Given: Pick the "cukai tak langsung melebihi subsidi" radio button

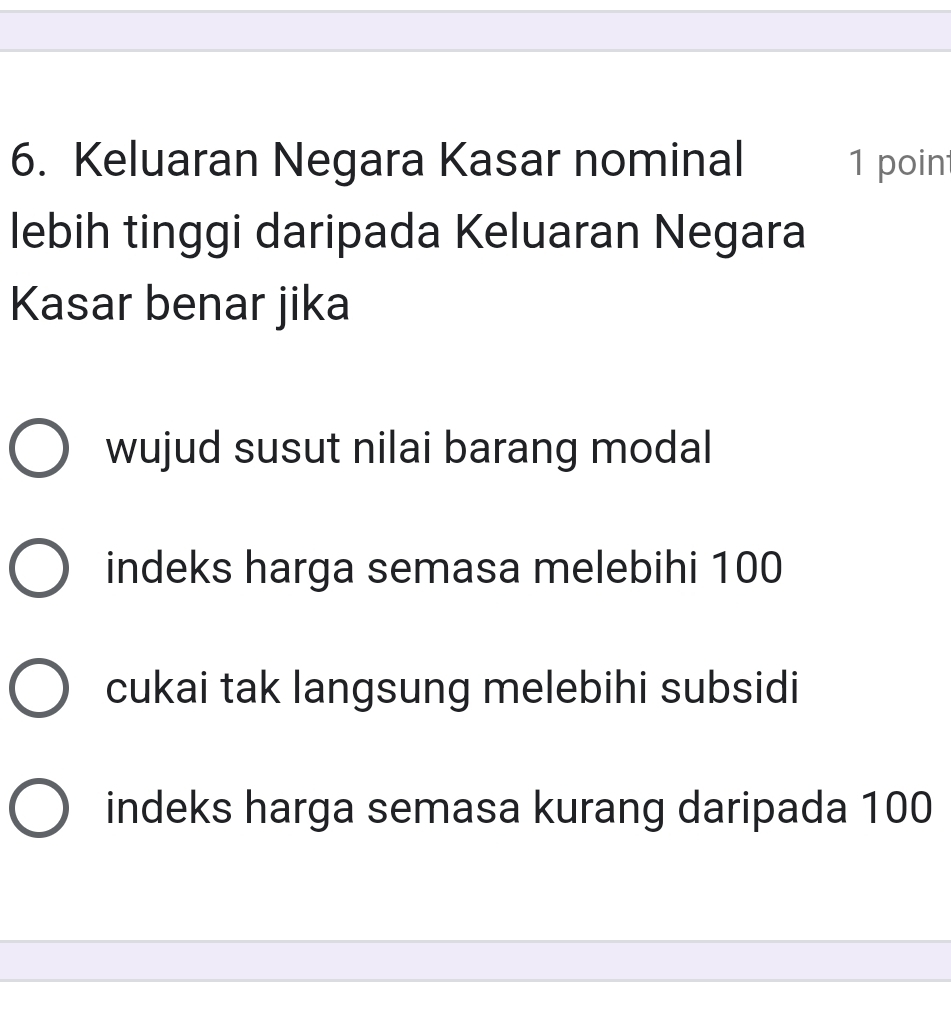Looking at the screenshot, I should coord(40,689).
